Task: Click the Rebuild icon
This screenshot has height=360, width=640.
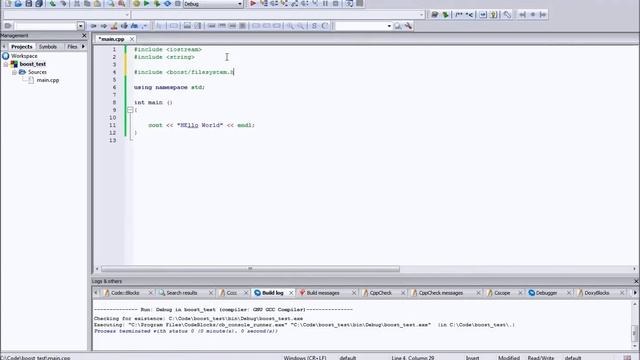Action: tap(167, 3)
